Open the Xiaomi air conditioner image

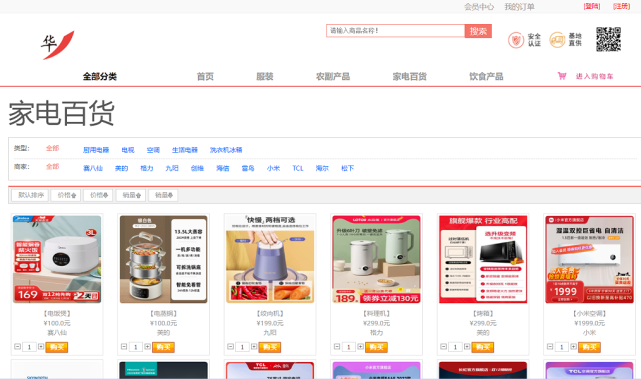(589, 259)
